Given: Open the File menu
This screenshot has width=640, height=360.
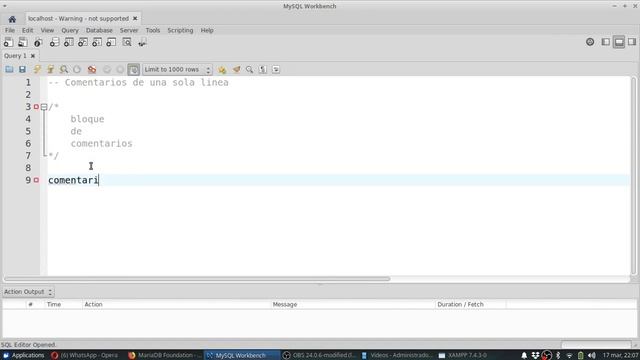Looking at the screenshot, I should pyautogui.click(x=10, y=30).
